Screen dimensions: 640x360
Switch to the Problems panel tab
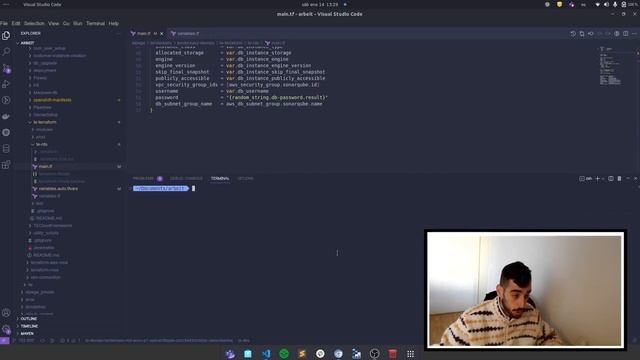click(147, 178)
